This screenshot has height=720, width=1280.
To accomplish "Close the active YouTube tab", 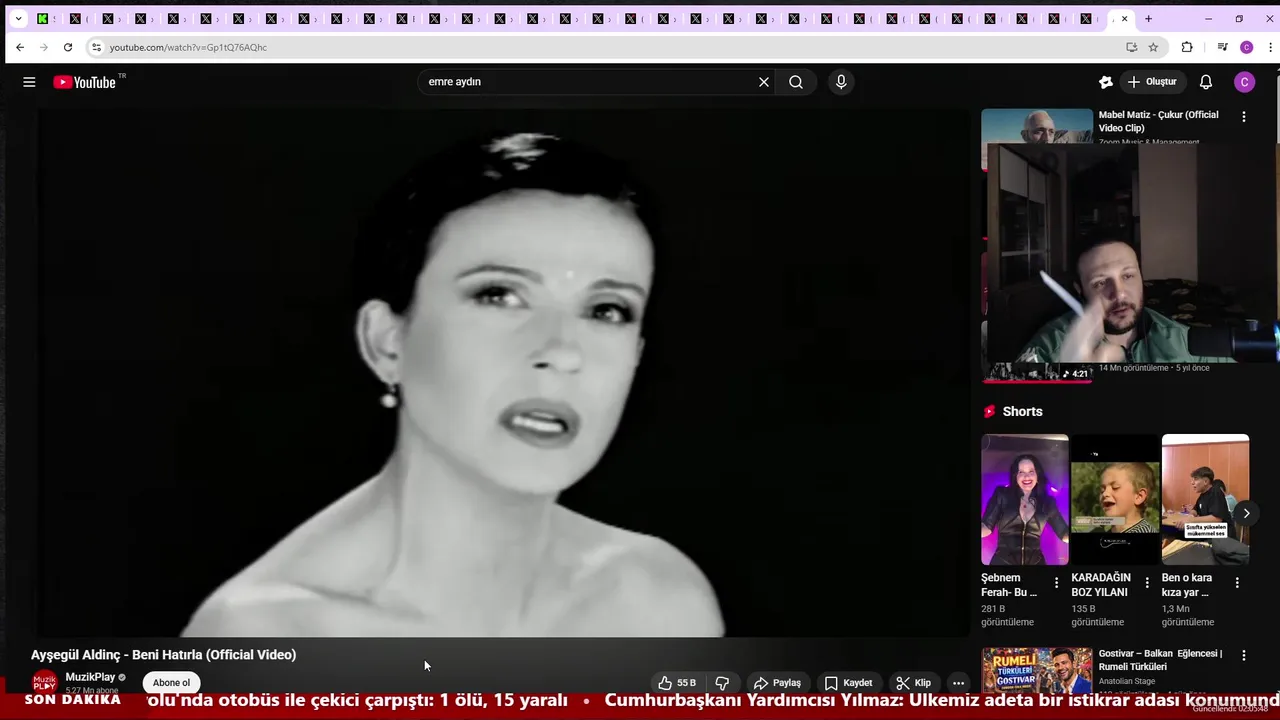I will point(1124,18).
